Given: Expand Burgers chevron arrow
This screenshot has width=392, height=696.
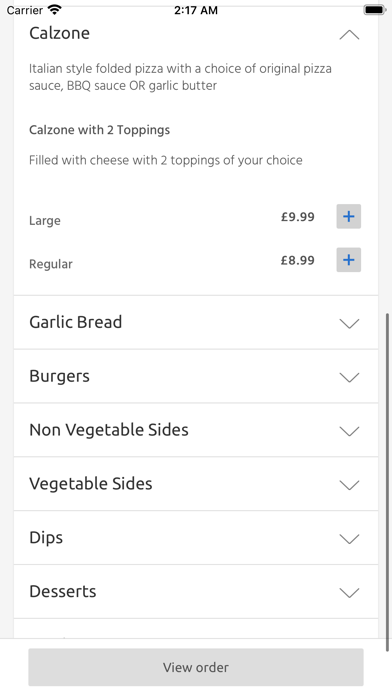Looking at the screenshot, I should tap(349, 377).
